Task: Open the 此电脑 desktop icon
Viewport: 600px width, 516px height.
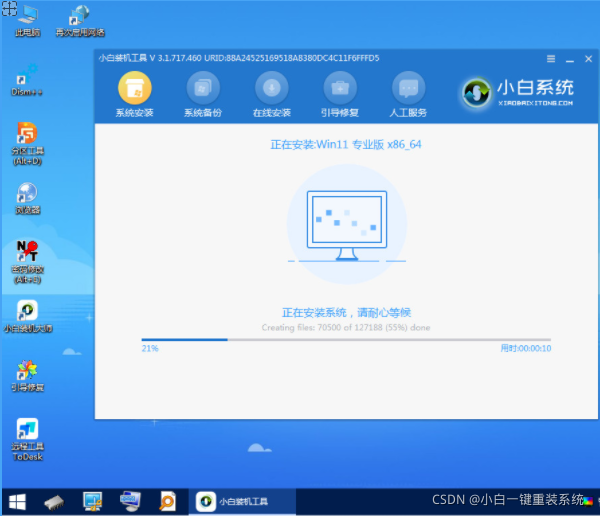Action: [x=27, y=21]
